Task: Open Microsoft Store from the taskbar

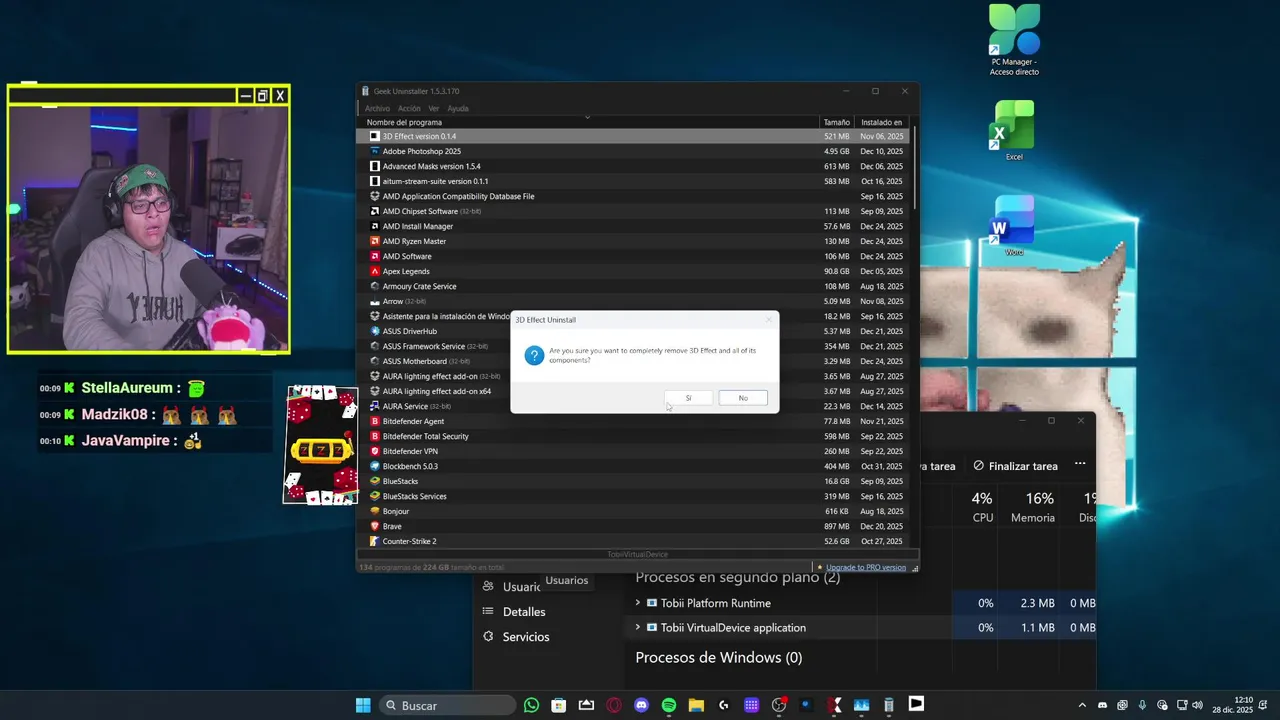Action: tap(559, 705)
